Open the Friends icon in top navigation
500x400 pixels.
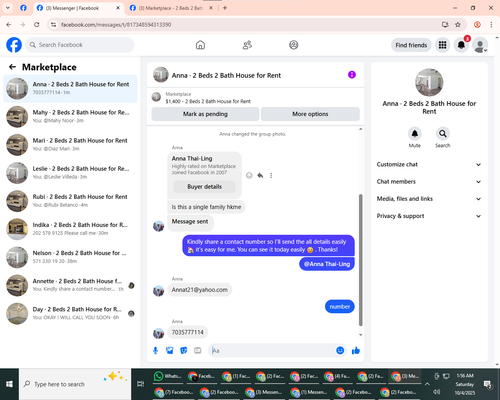coord(247,45)
